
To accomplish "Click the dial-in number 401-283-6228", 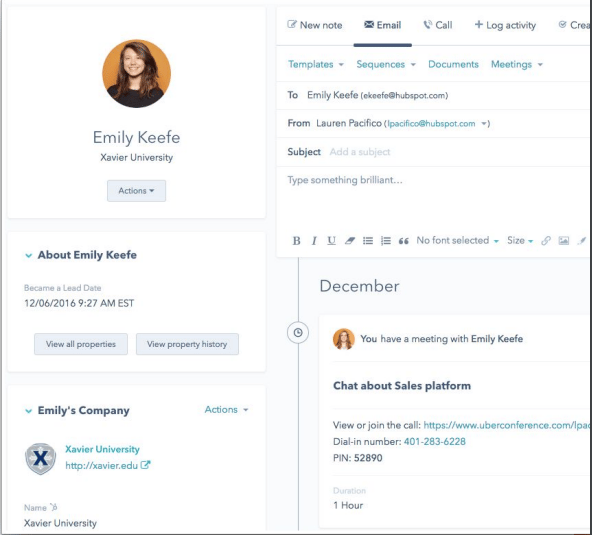I will 435,442.
